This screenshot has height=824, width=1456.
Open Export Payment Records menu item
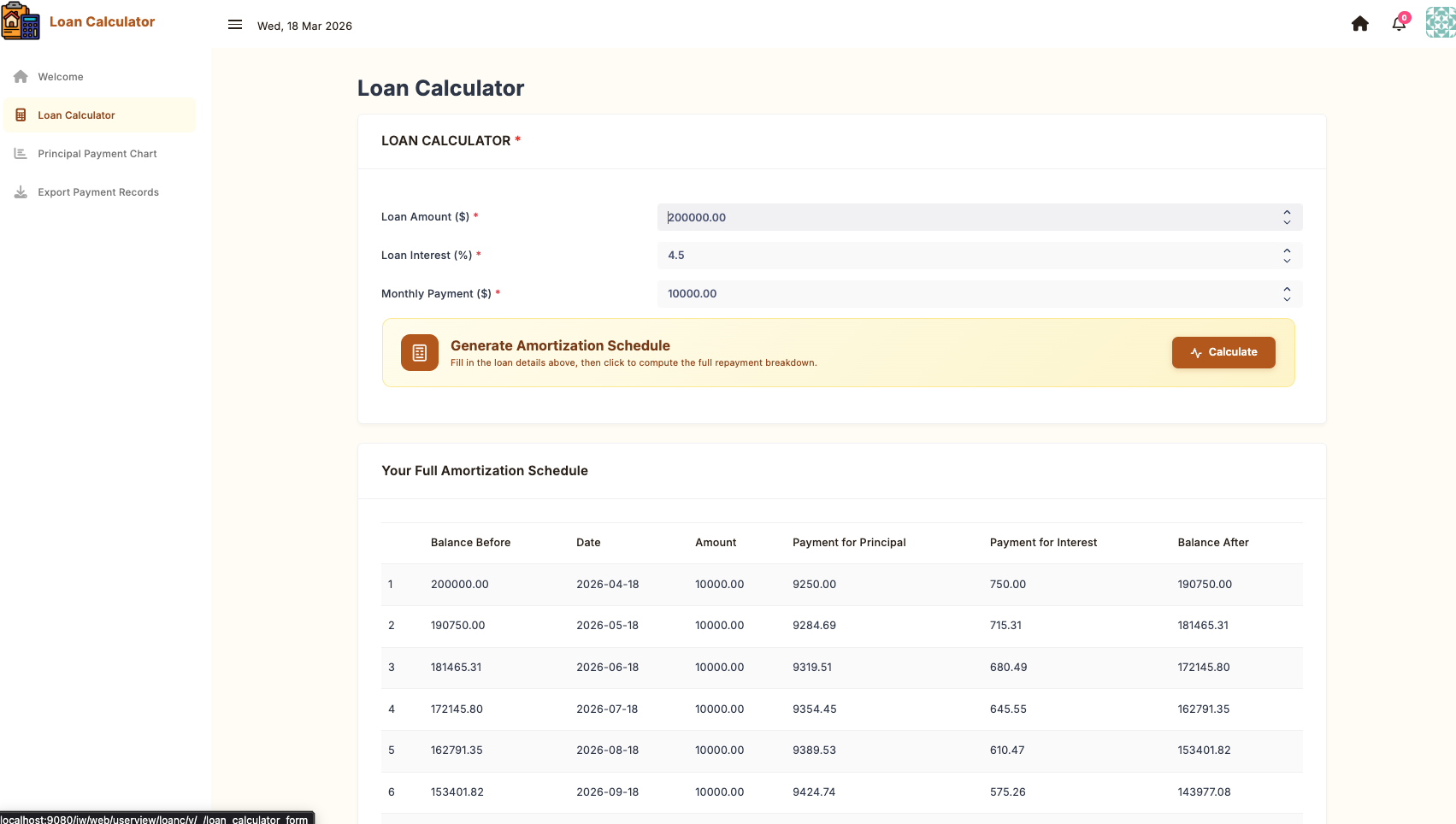pos(98,192)
